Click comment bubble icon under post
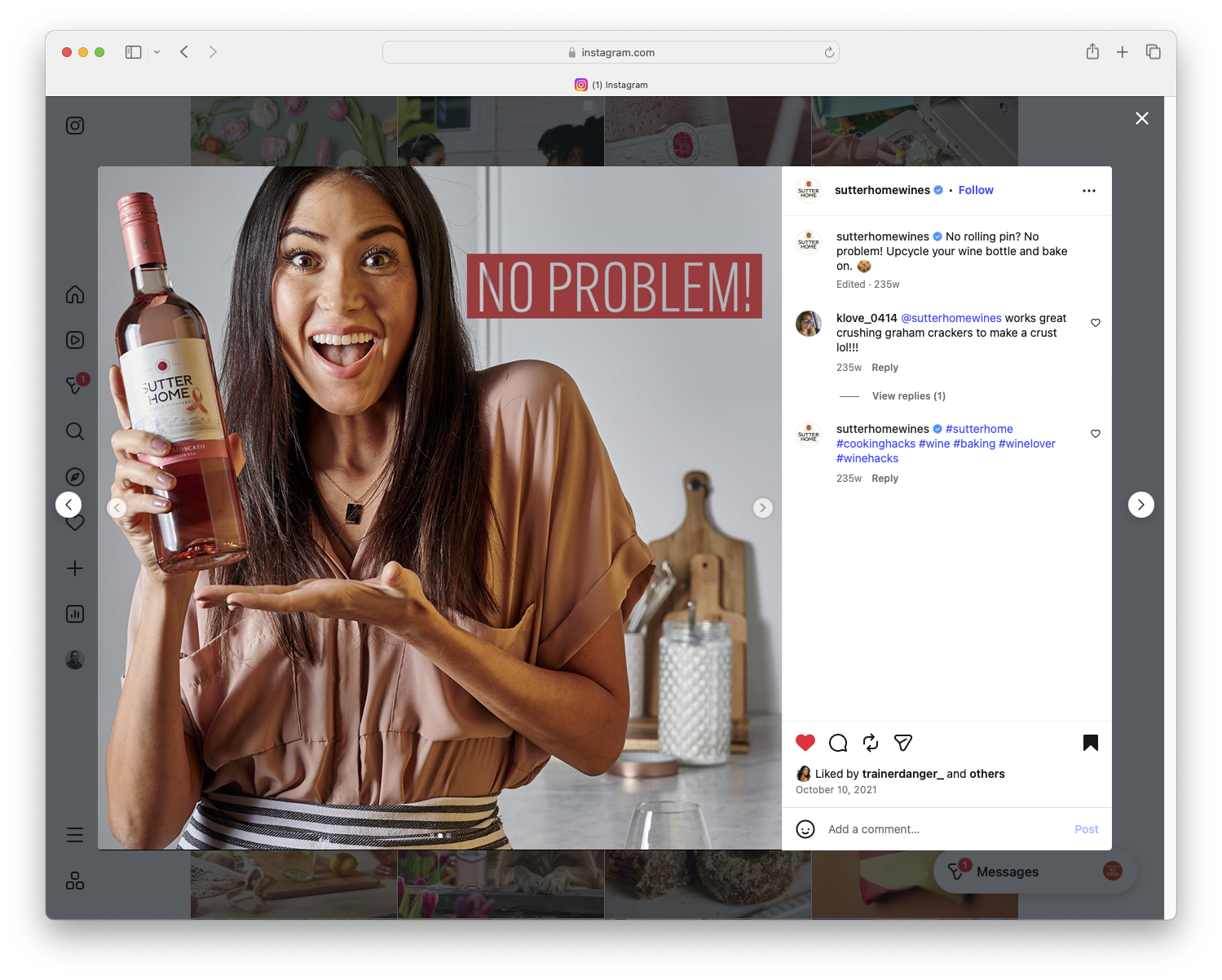This screenshot has width=1222, height=980. tap(838, 743)
